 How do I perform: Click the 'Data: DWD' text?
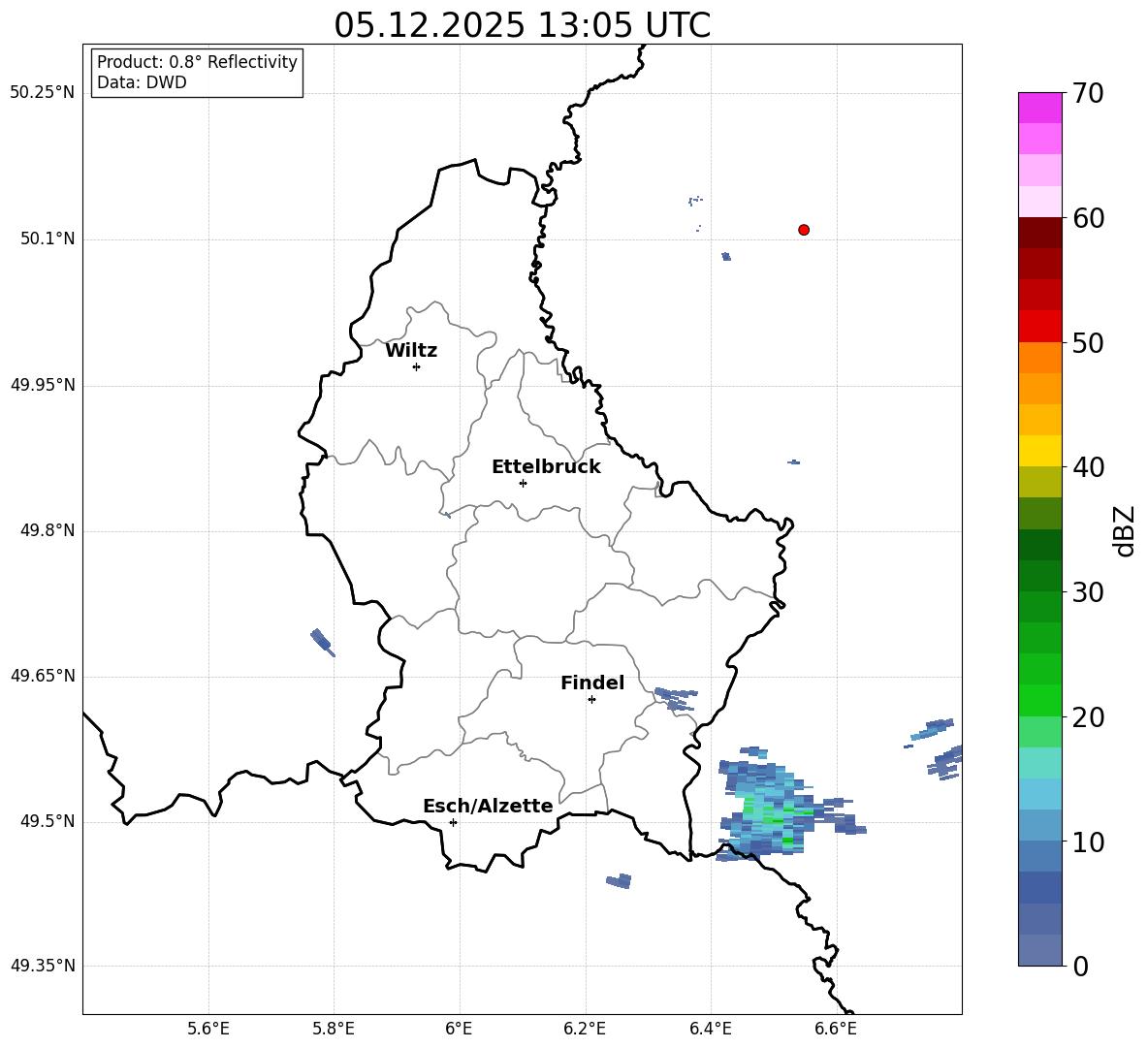point(142,82)
